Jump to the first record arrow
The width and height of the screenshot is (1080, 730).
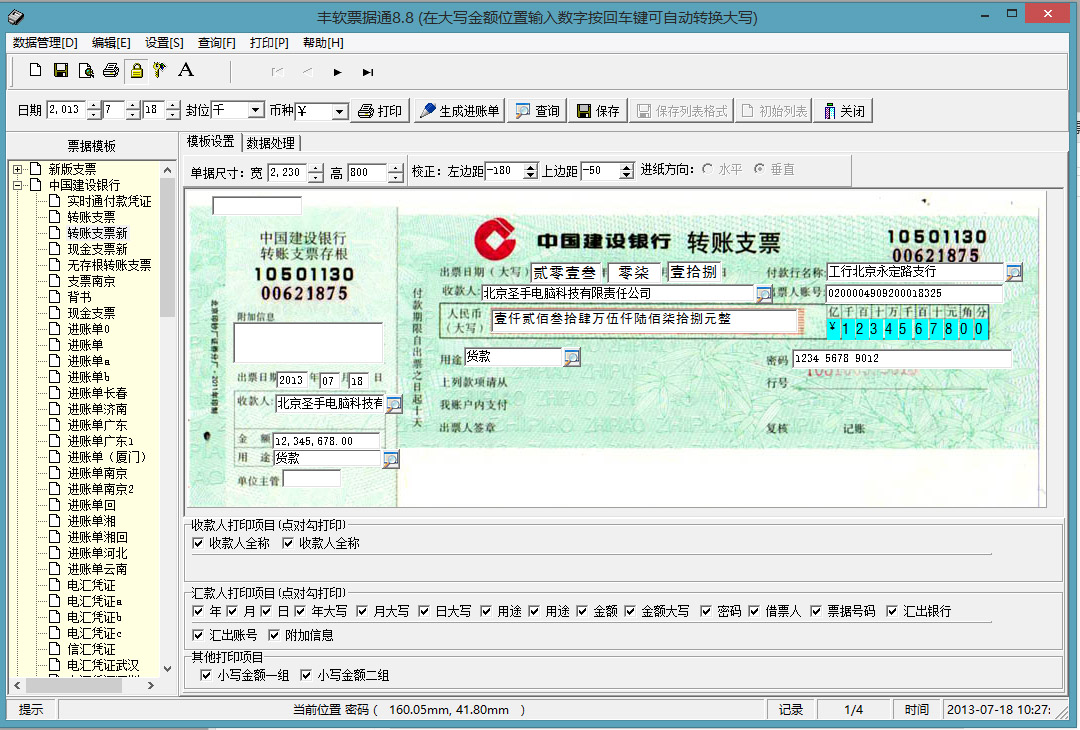click(x=278, y=72)
